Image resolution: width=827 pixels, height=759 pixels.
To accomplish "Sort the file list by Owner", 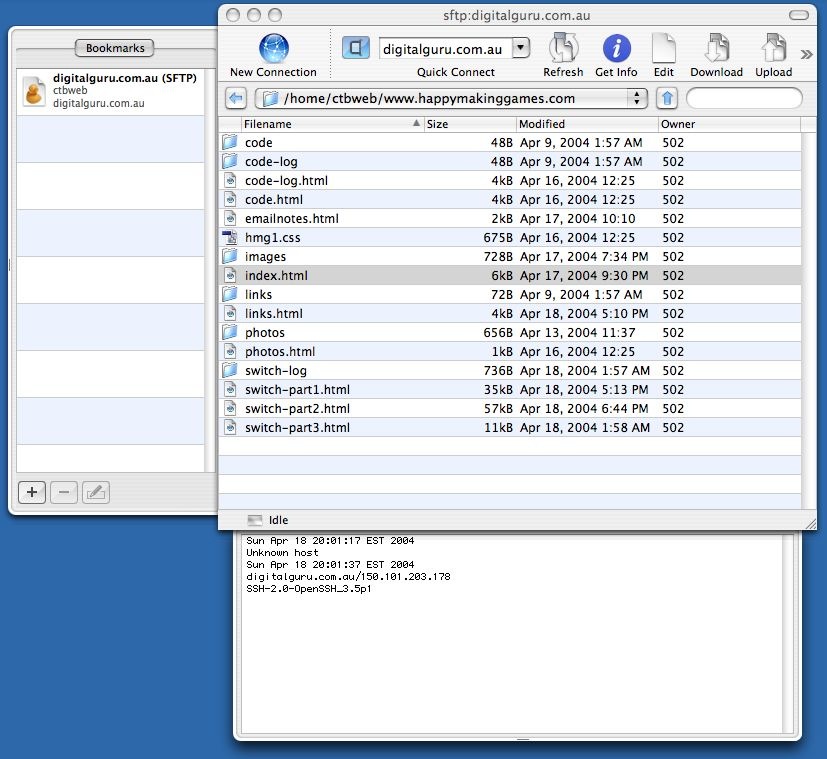I will [729, 124].
